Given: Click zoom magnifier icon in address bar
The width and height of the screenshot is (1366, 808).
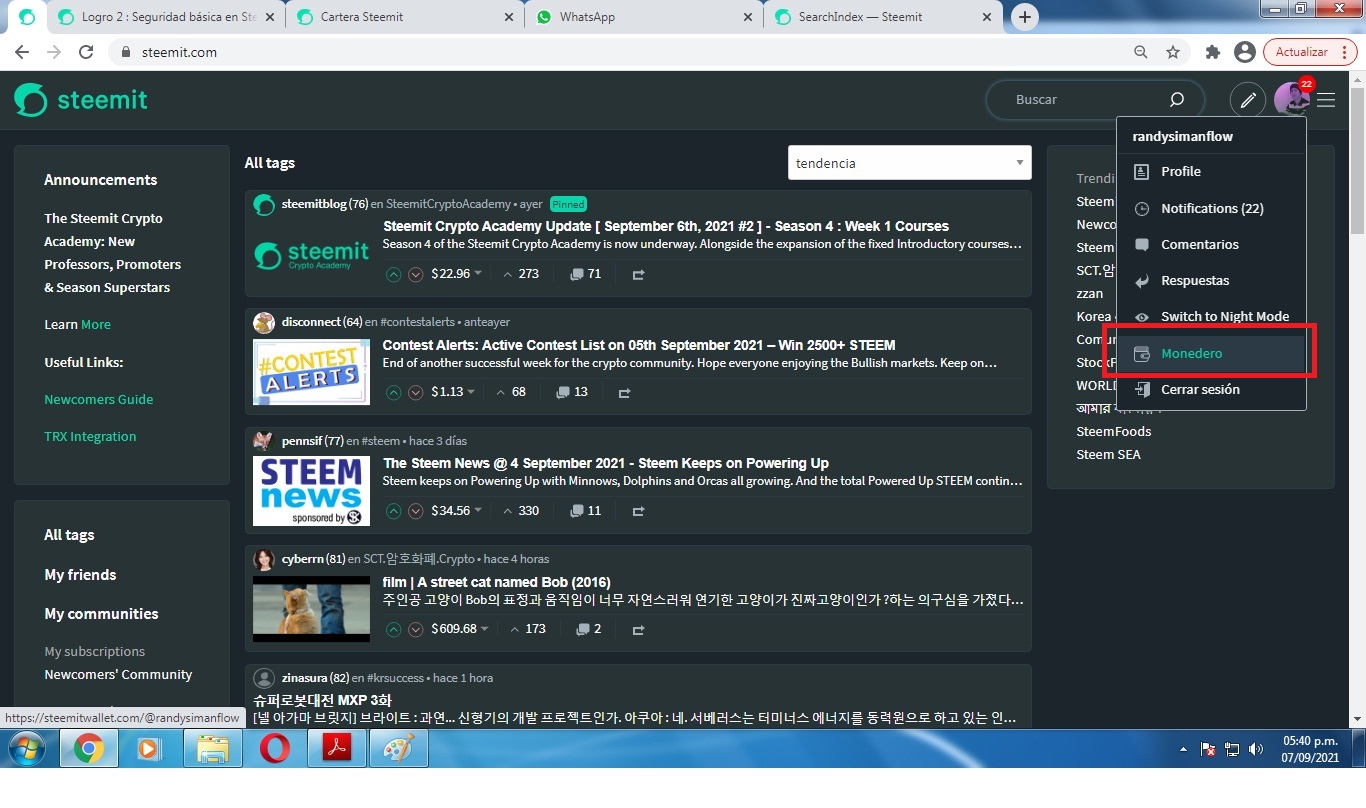Looking at the screenshot, I should click(x=1141, y=52).
